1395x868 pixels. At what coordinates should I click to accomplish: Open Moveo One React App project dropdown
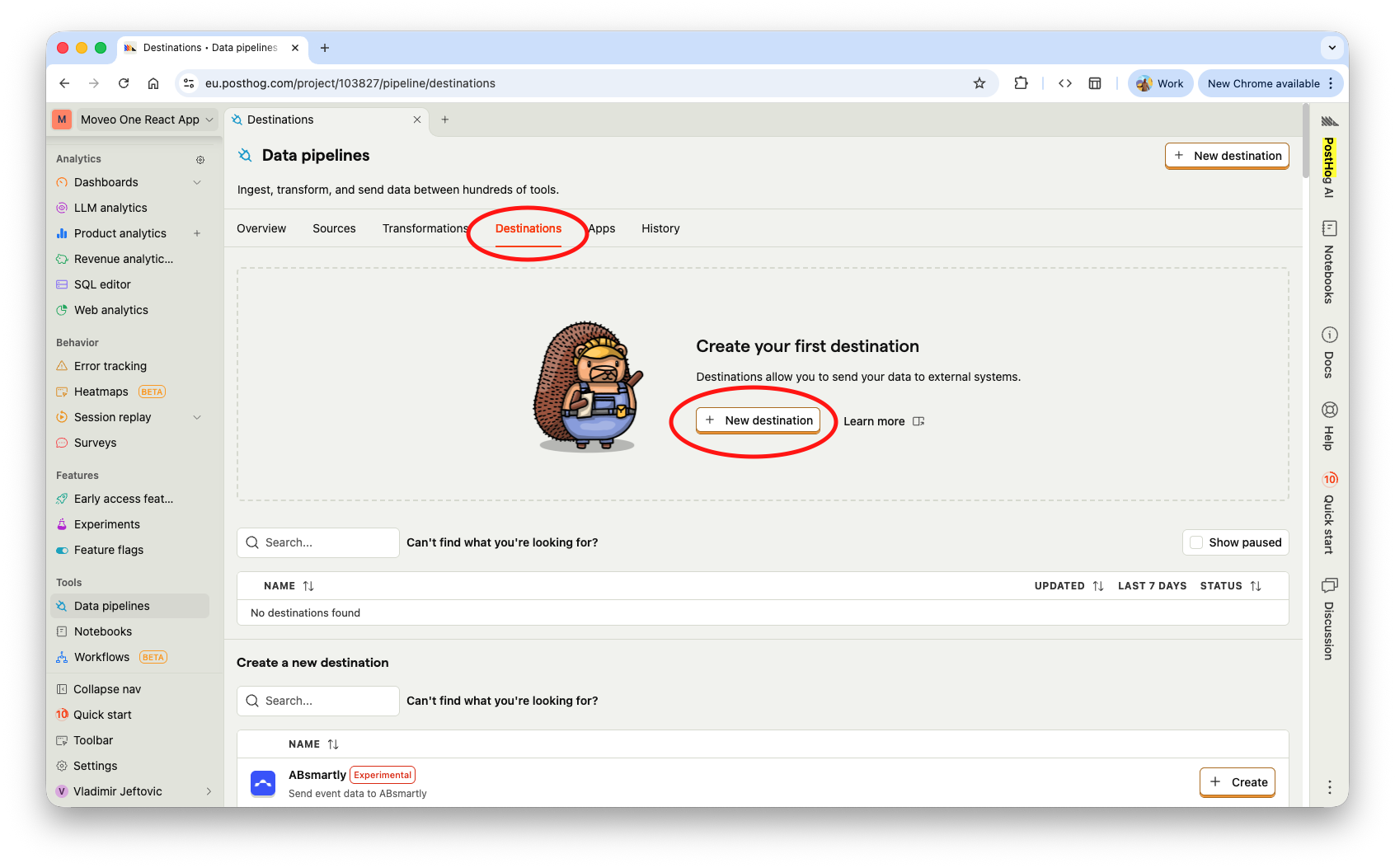tap(147, 120)
